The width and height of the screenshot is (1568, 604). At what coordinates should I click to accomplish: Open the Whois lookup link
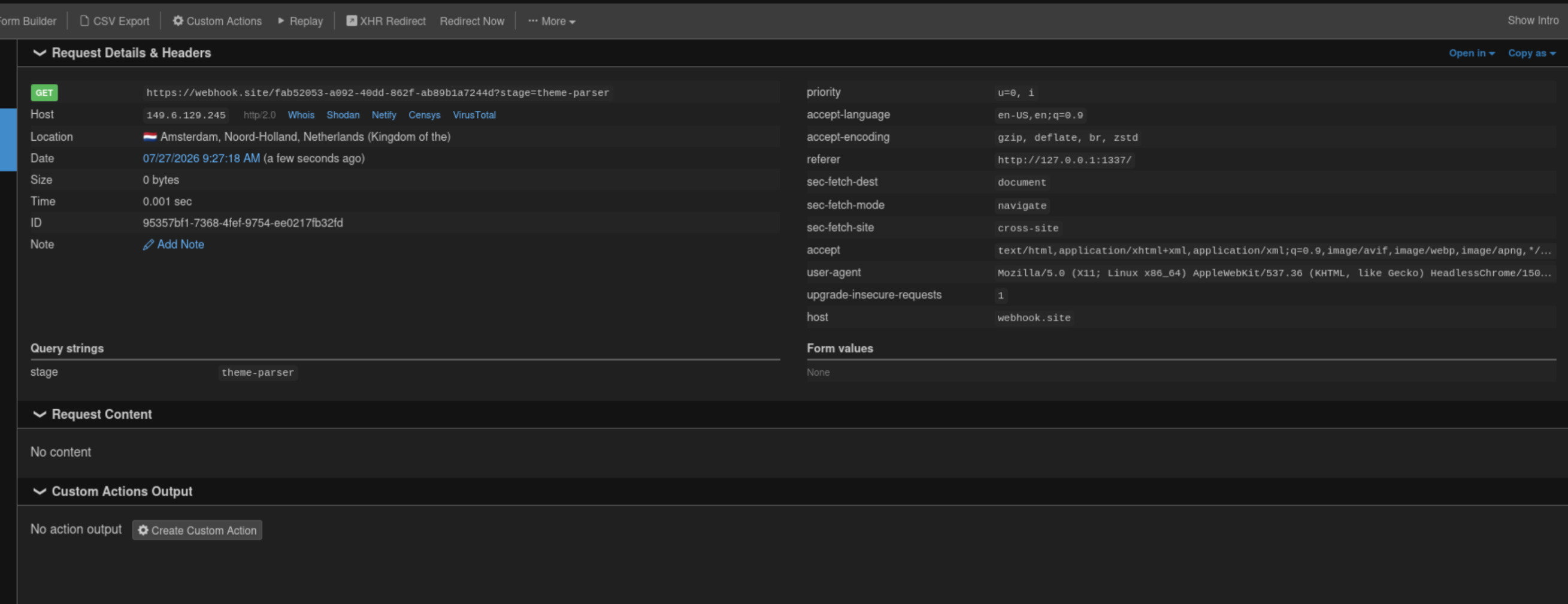point(301,114)
